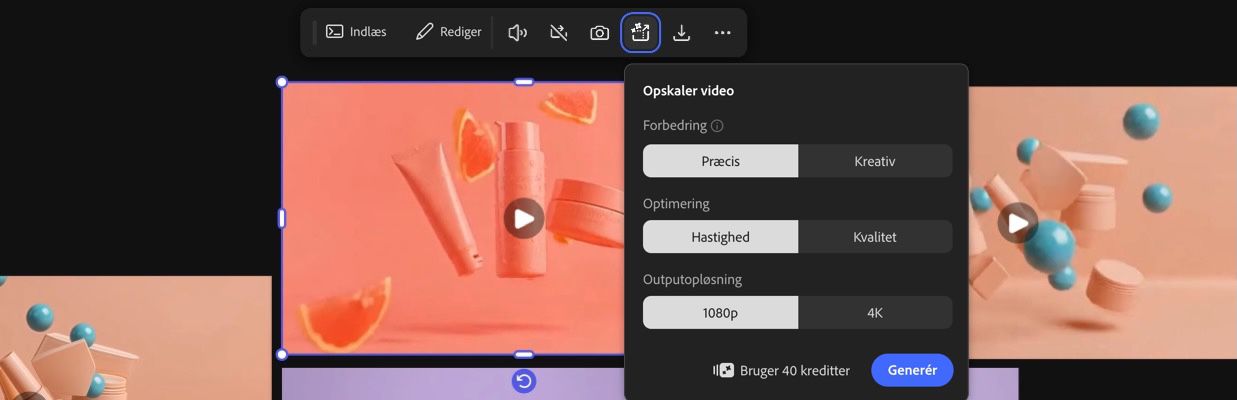The image size is (1237, 400).
Task: Set output resolution to 1080p
Action: click(x=720, y=313)
